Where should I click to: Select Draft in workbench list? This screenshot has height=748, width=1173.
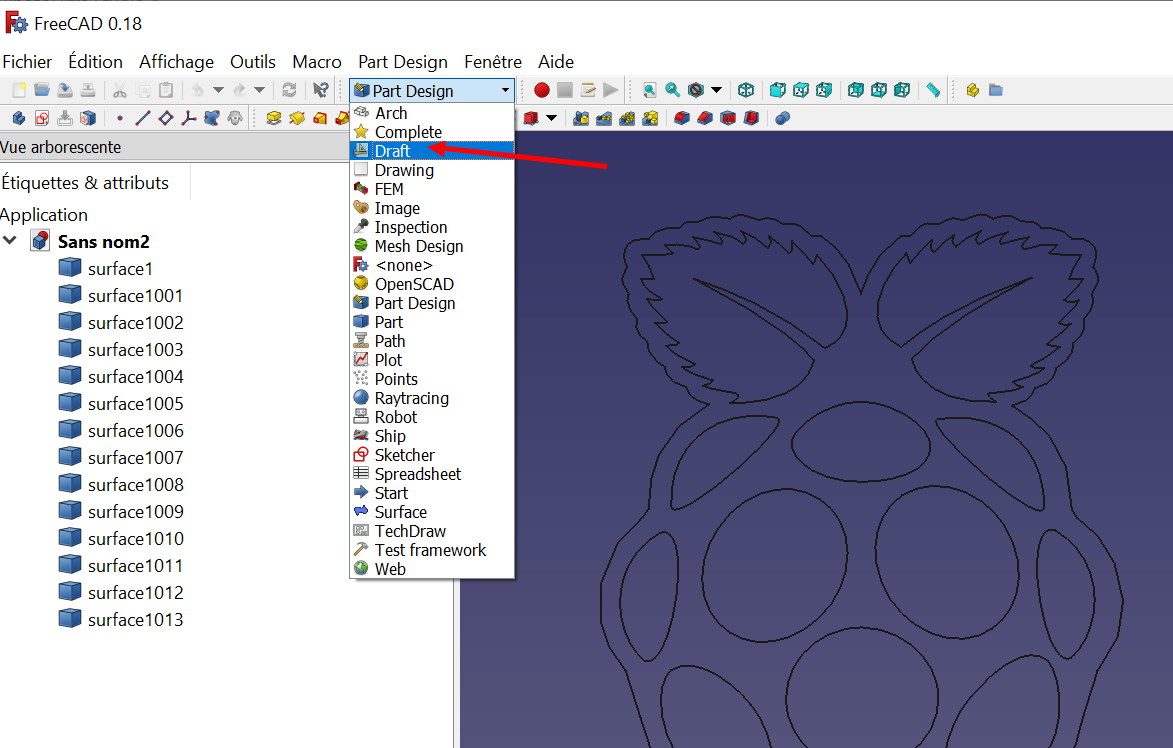point(432,151)
